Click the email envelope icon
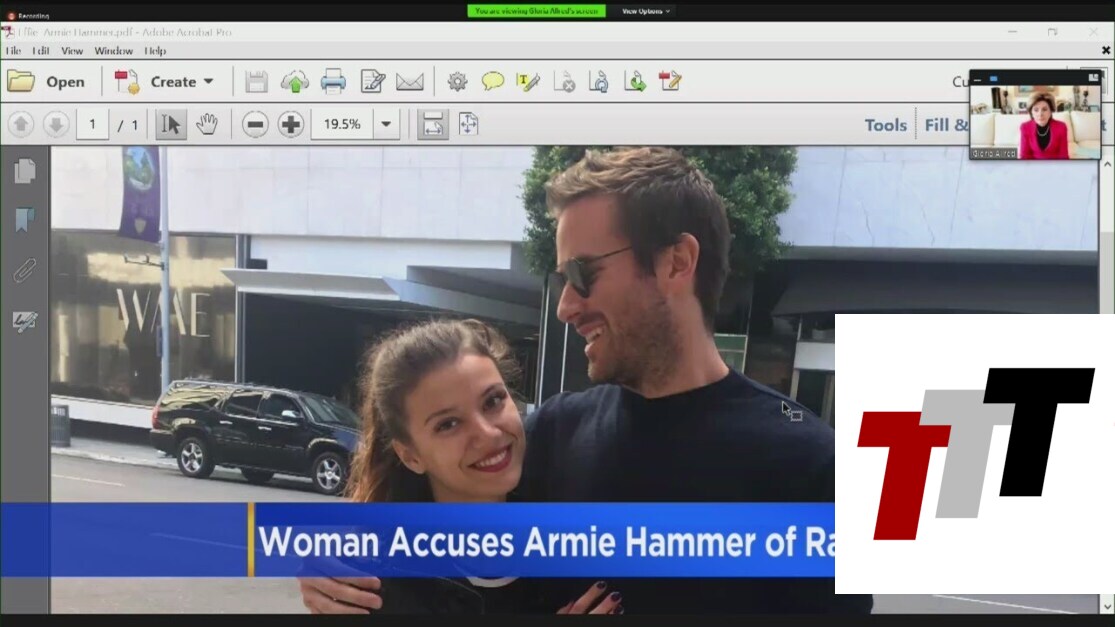The height and width of the screenshot is (627, 1115). click(410, 81)
